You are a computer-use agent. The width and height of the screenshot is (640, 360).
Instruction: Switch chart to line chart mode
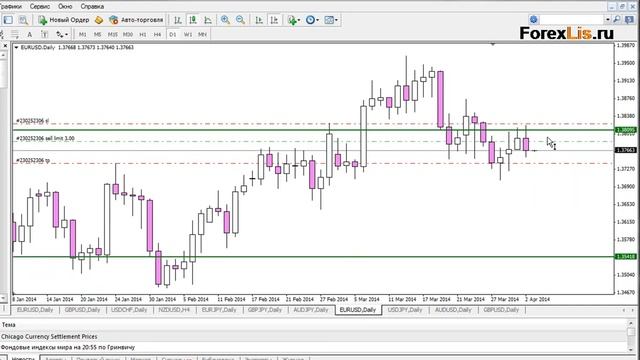[x=208, y=20]
